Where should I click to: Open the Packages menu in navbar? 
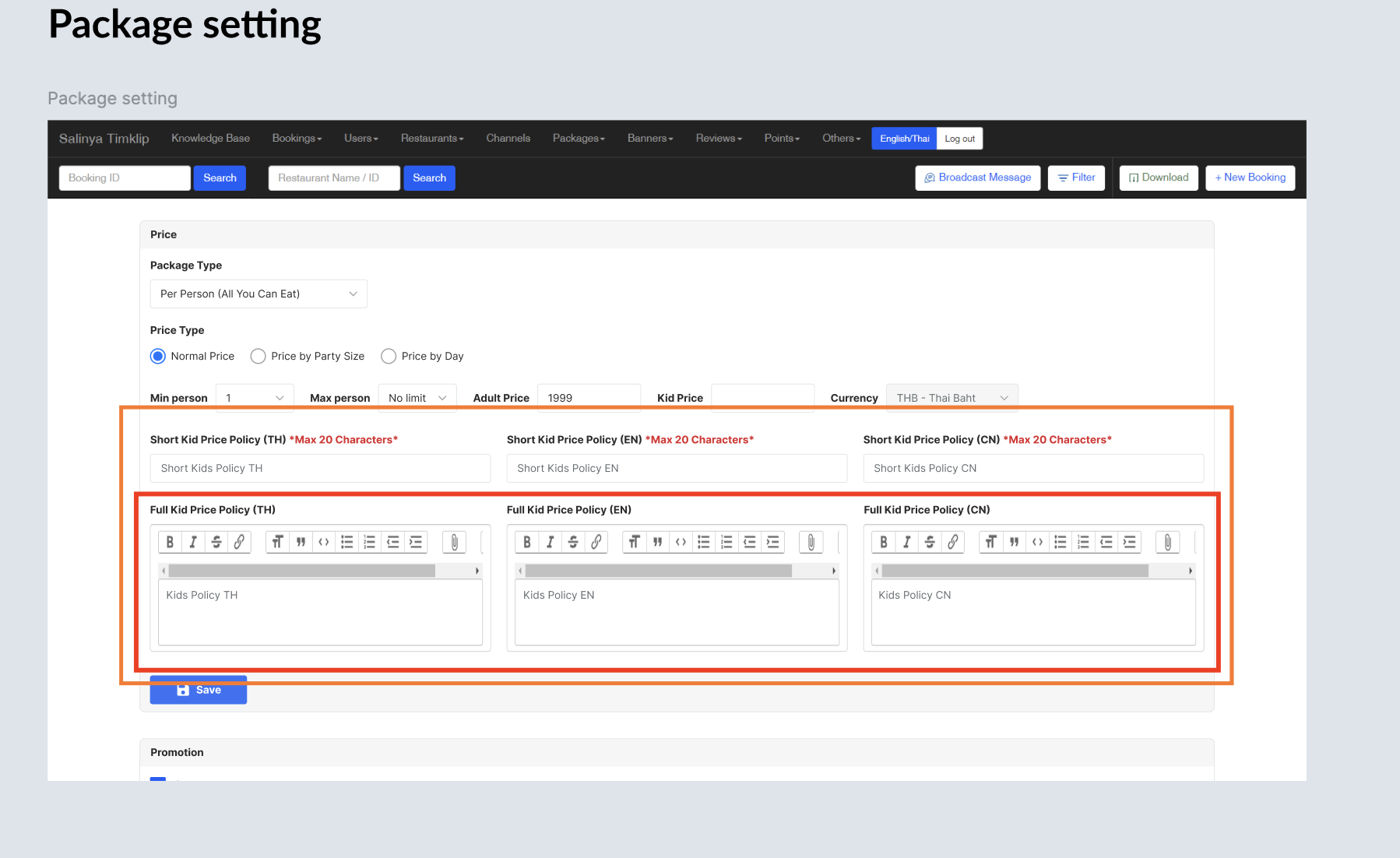pyautogui.click(x=578, y=138)
